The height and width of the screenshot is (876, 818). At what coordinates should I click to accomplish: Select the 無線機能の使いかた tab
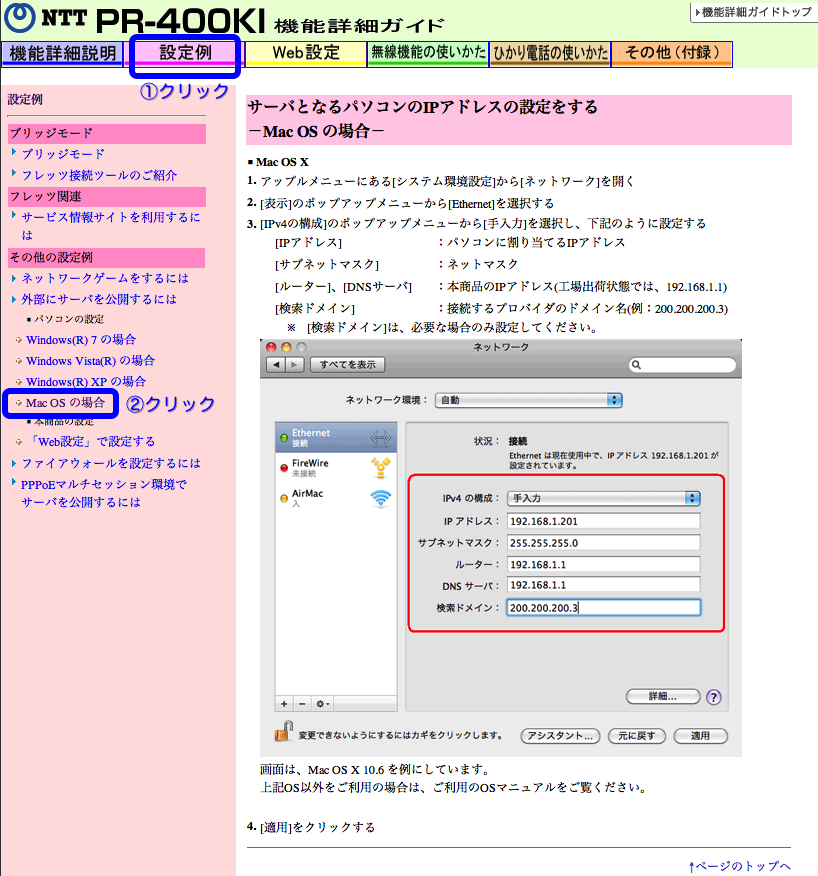(x=428, y=53)
